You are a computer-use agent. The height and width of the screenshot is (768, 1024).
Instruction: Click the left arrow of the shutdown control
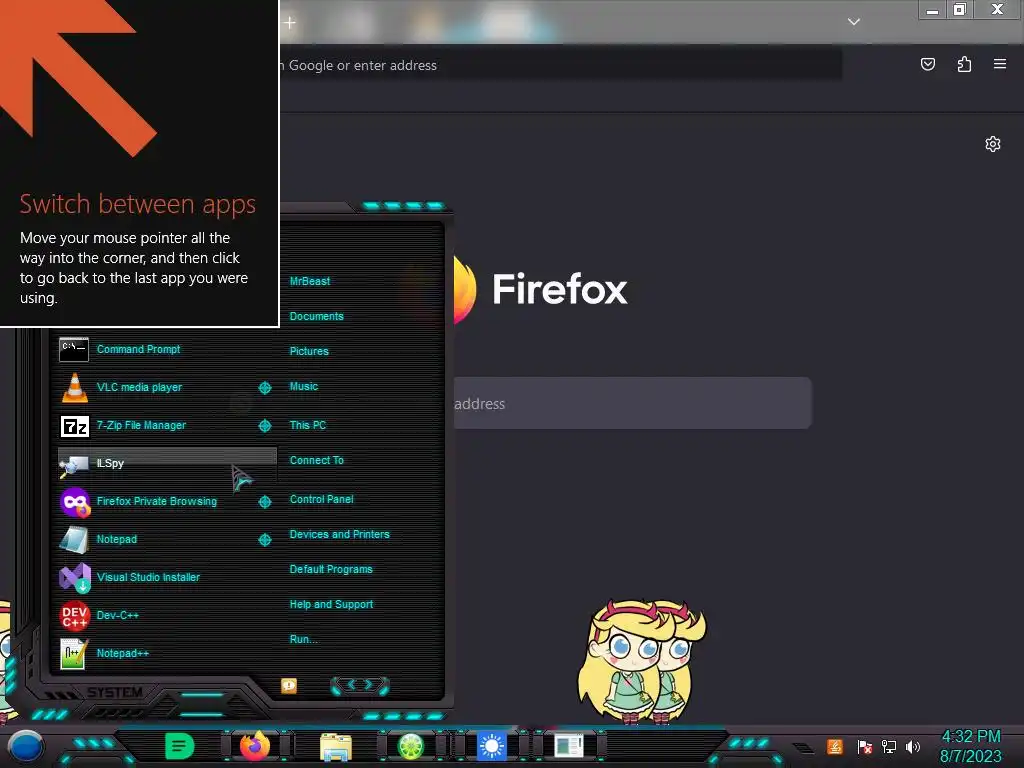(x=349, y=685)
